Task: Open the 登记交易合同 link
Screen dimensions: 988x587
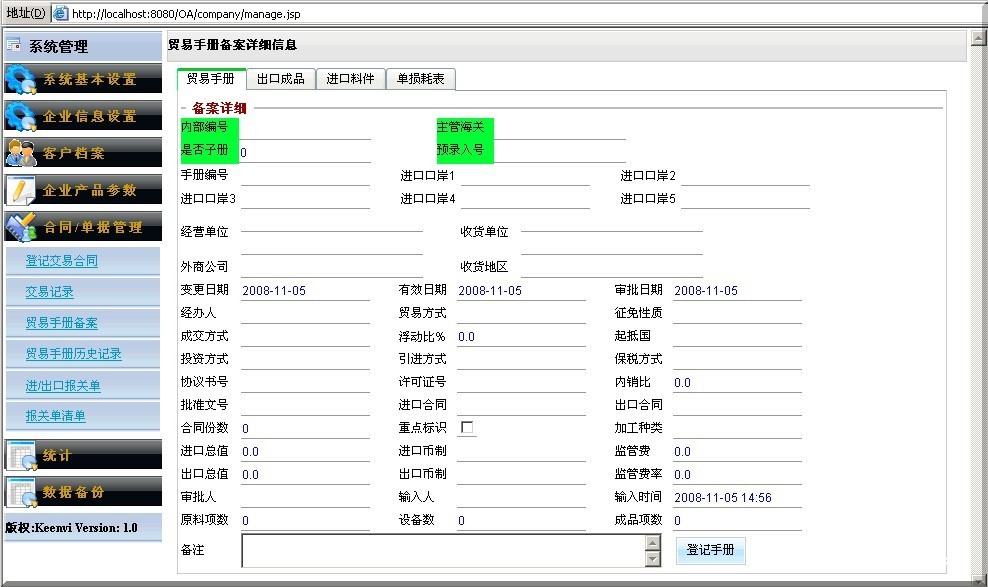Action: [x=62, y=261]
